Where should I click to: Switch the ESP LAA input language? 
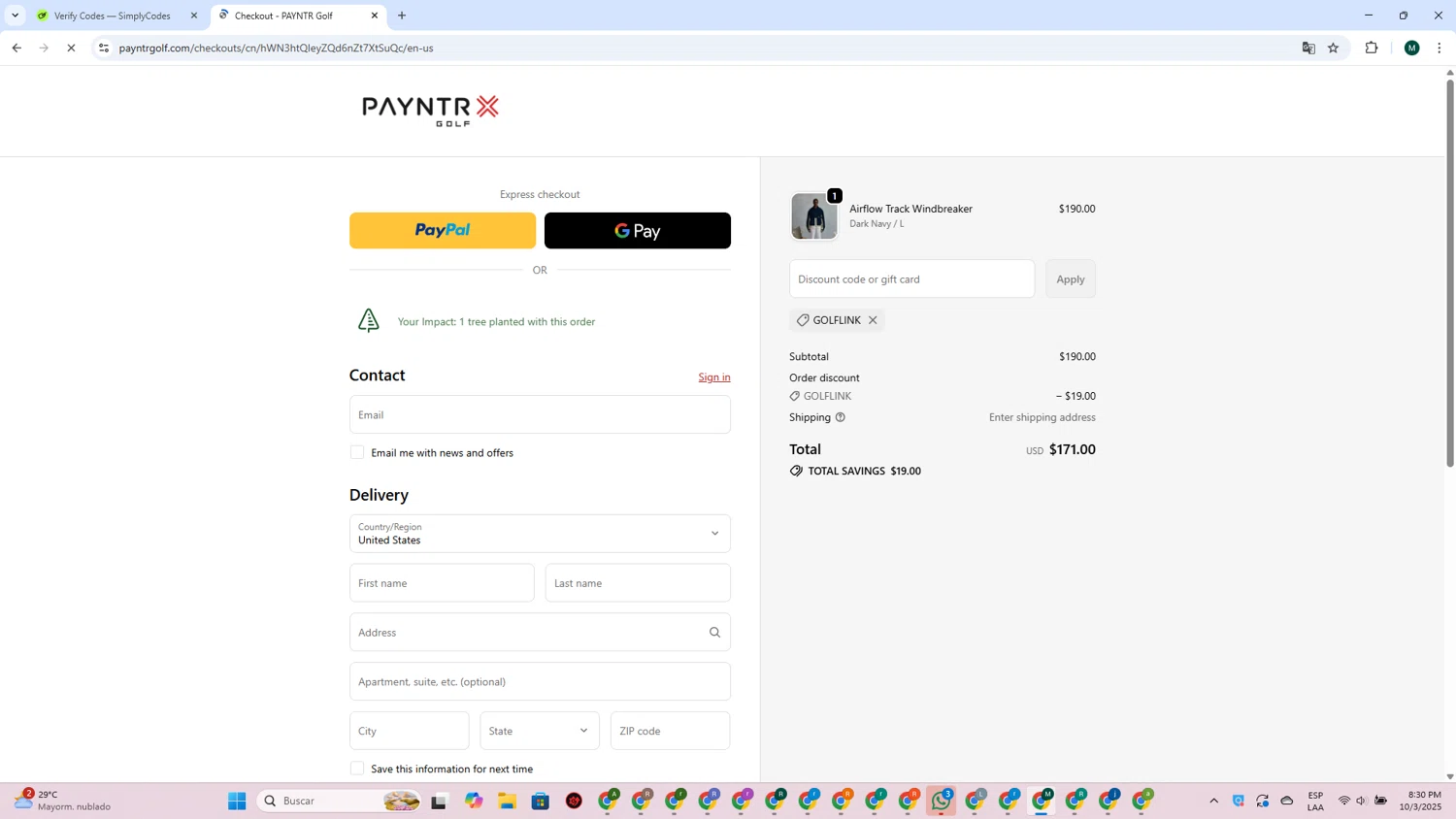pos(1315,801)
